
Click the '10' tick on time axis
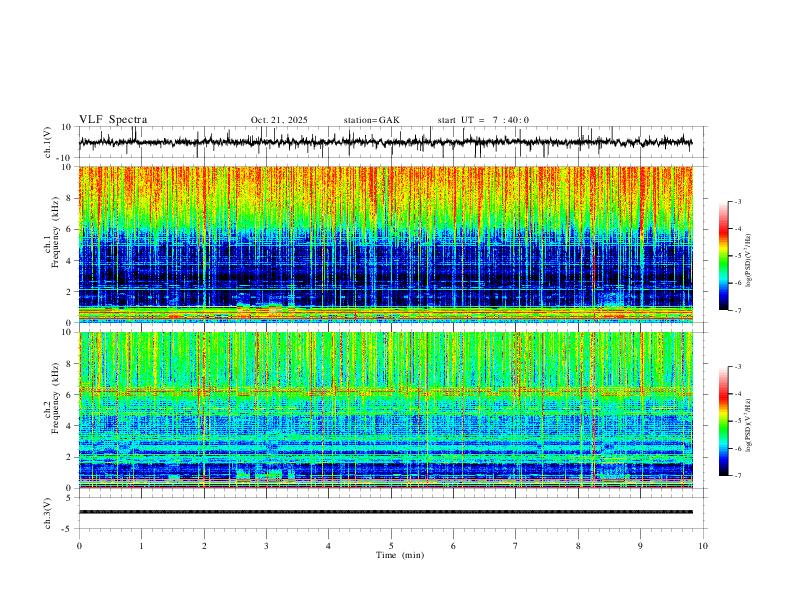point(703,546)
